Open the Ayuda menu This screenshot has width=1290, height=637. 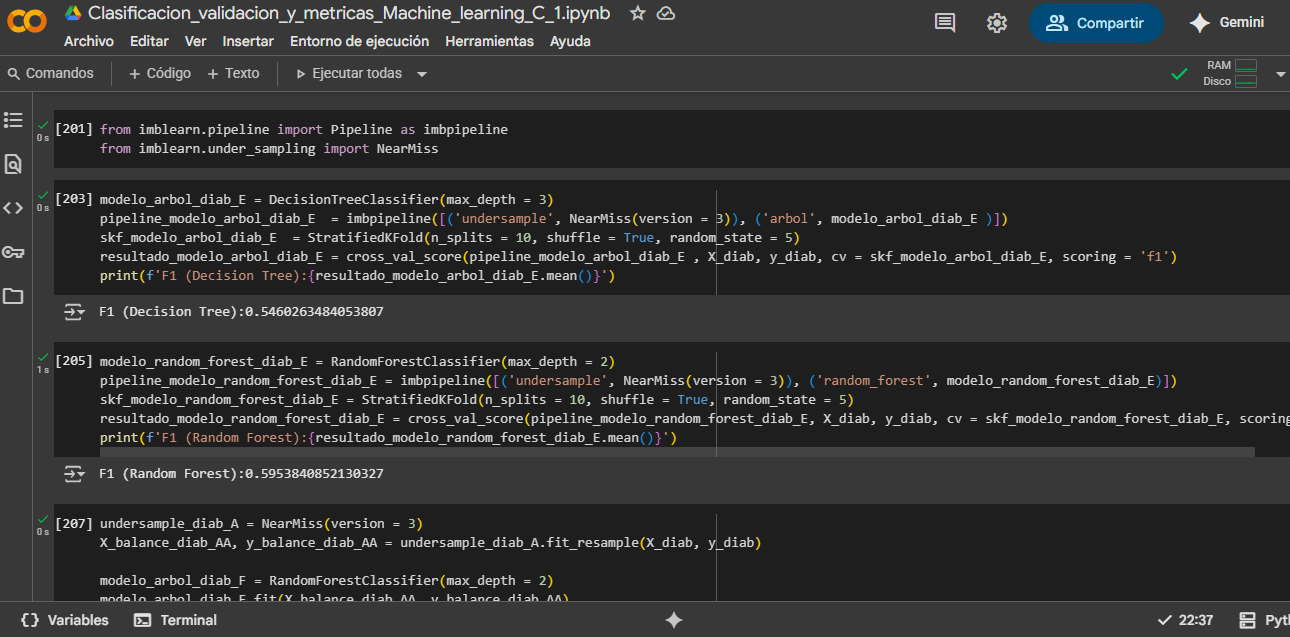coord(570,41)
